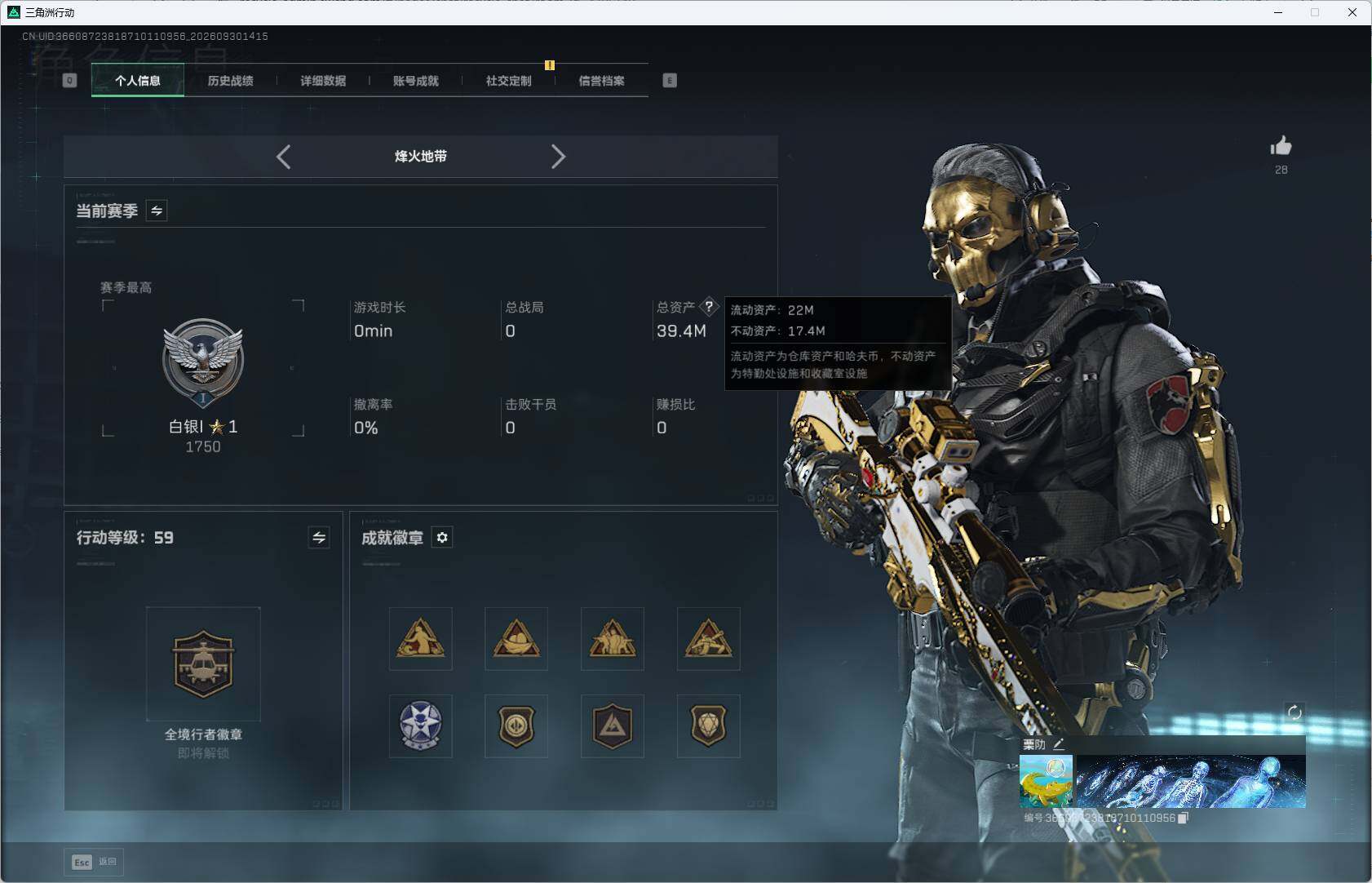1372x883 pixels.
Task: Click the E next-tab key hint
Action: 670,80
